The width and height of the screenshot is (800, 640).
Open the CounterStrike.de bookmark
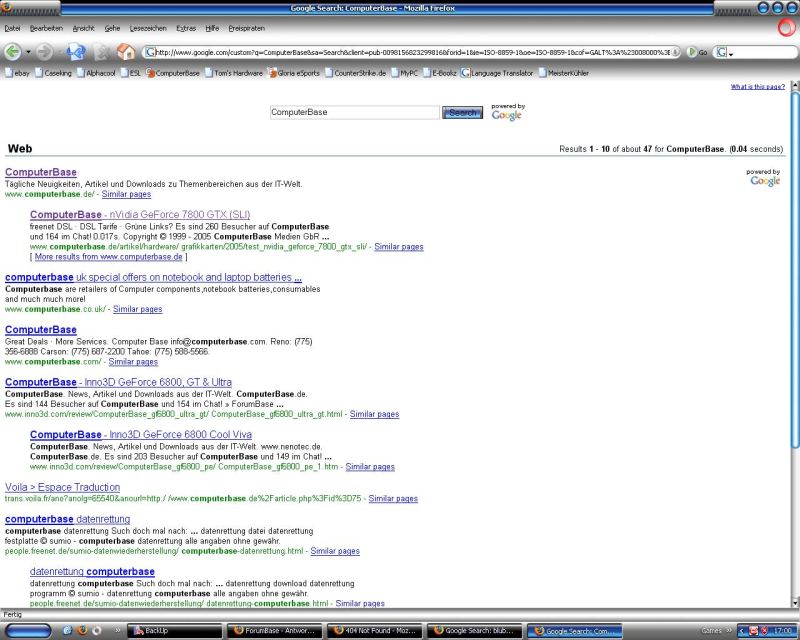pyautogui.click(x=356, y=73)
